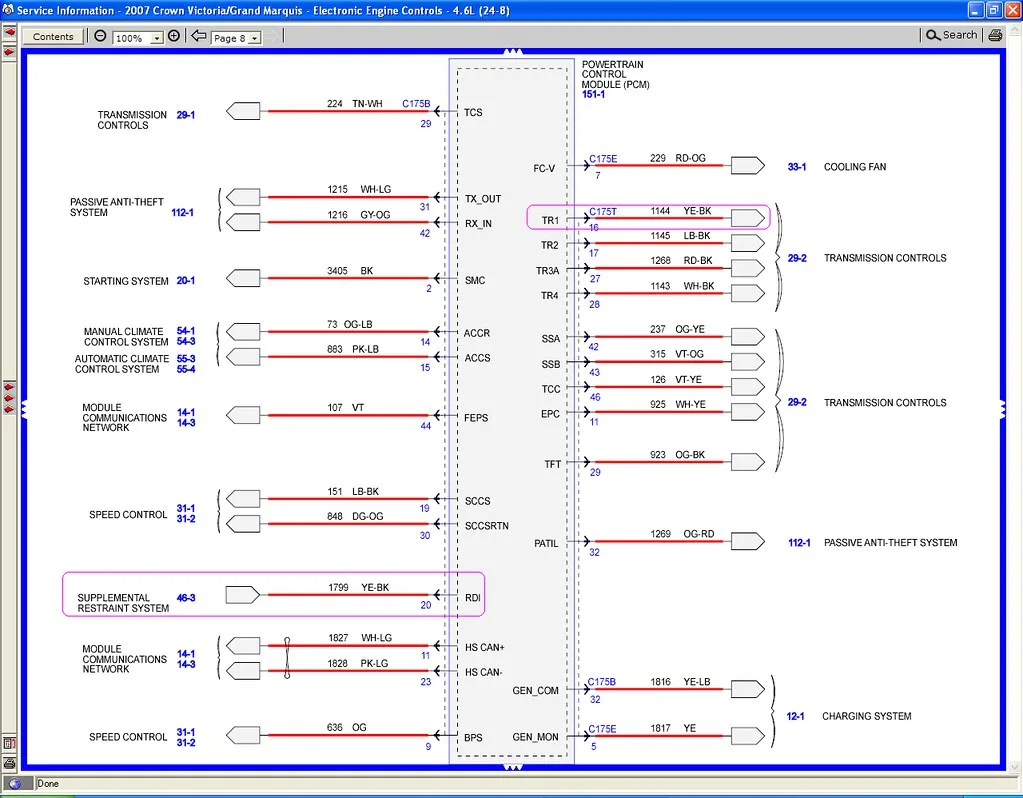Click the off-page connector for wire 229 RD-OG
The width and height of the screenshot is (1023, 798).
[748, 166]
